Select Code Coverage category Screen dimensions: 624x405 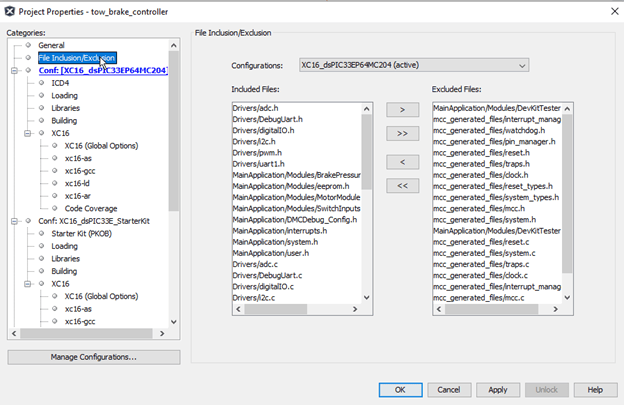91,208
